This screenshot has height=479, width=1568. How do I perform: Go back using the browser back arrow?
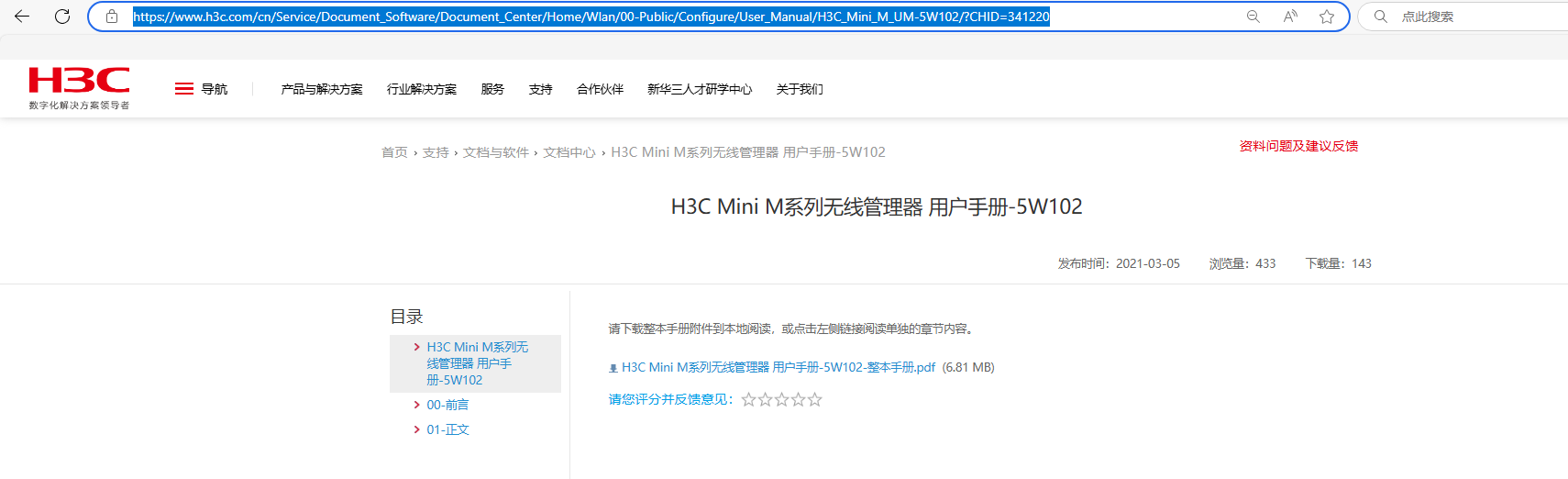[22, 17]
